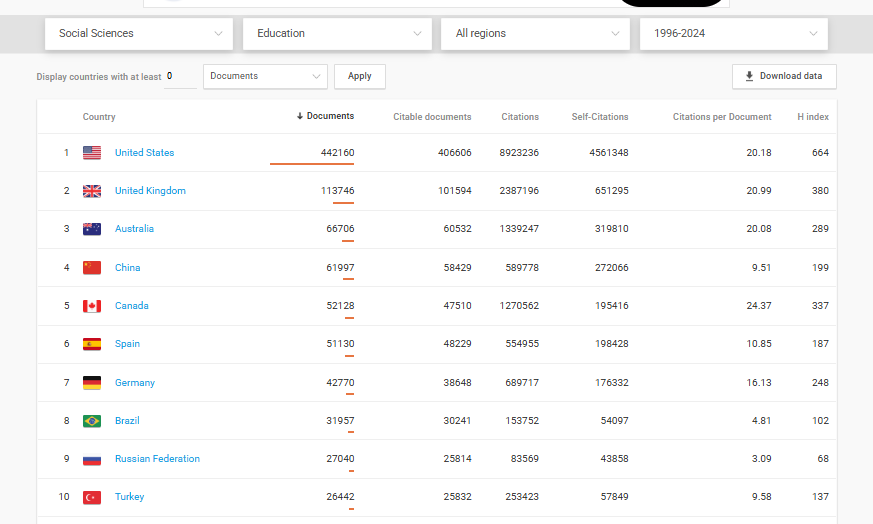Select Canada self-citations value 195416
The height and width of the screenshot is (524, 873).
pyautogui.click(x=611, y=306)
